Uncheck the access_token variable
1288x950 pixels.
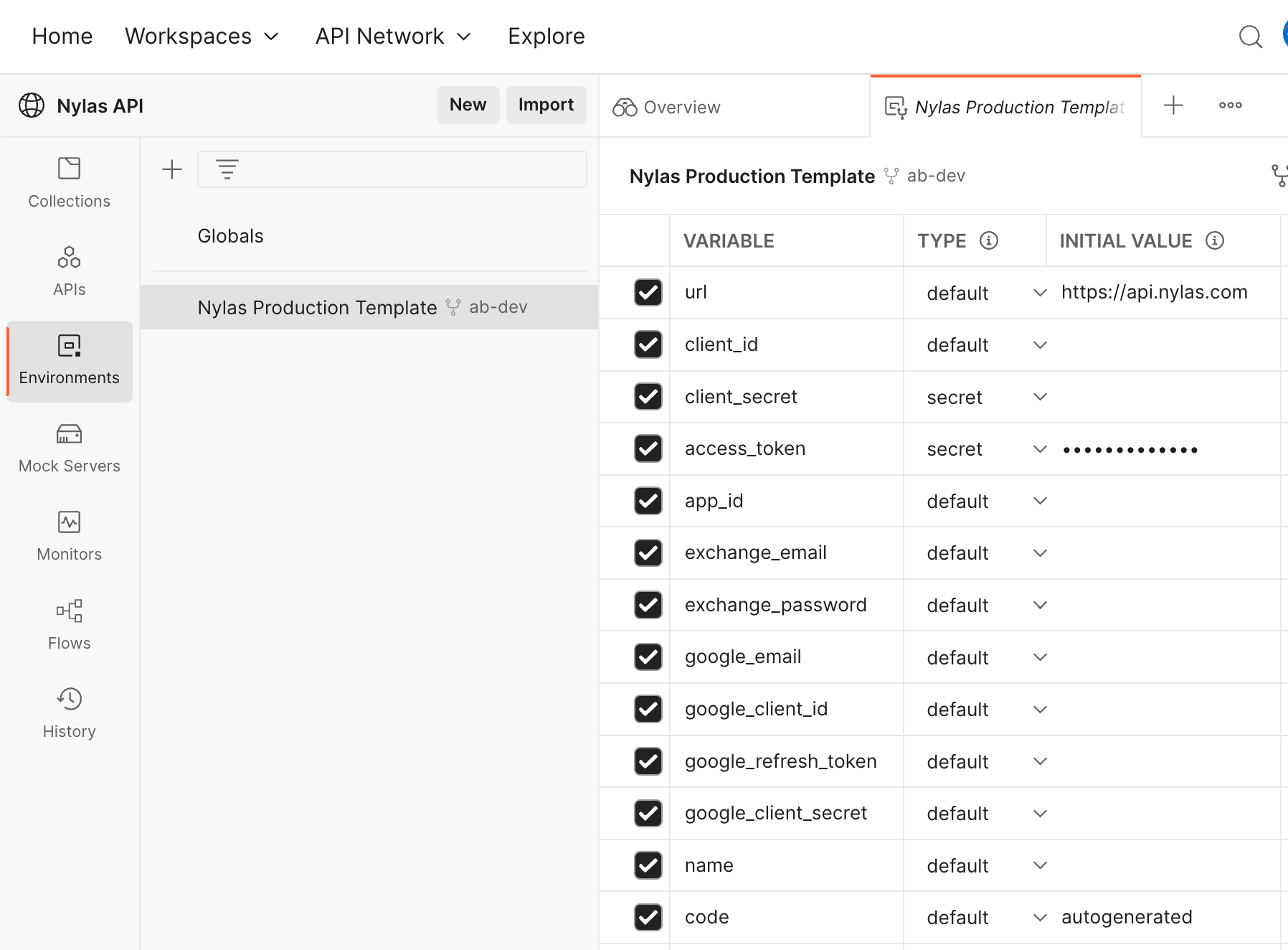(x=648, y=448)
